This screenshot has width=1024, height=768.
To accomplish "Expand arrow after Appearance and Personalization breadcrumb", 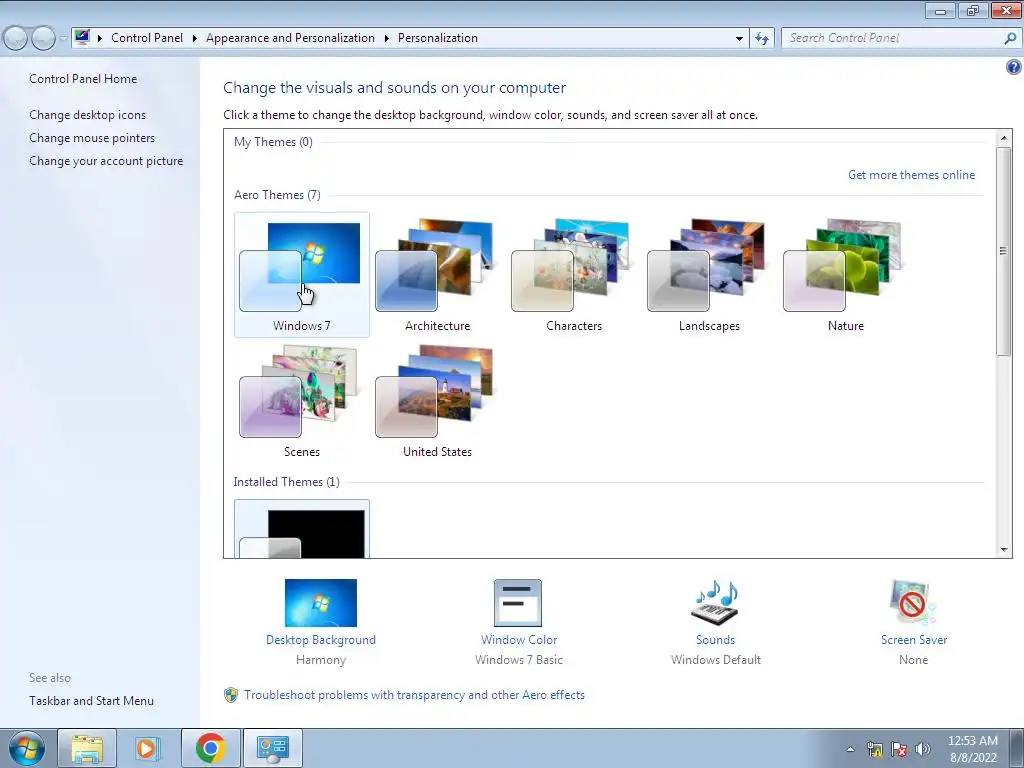I will 387,39.
